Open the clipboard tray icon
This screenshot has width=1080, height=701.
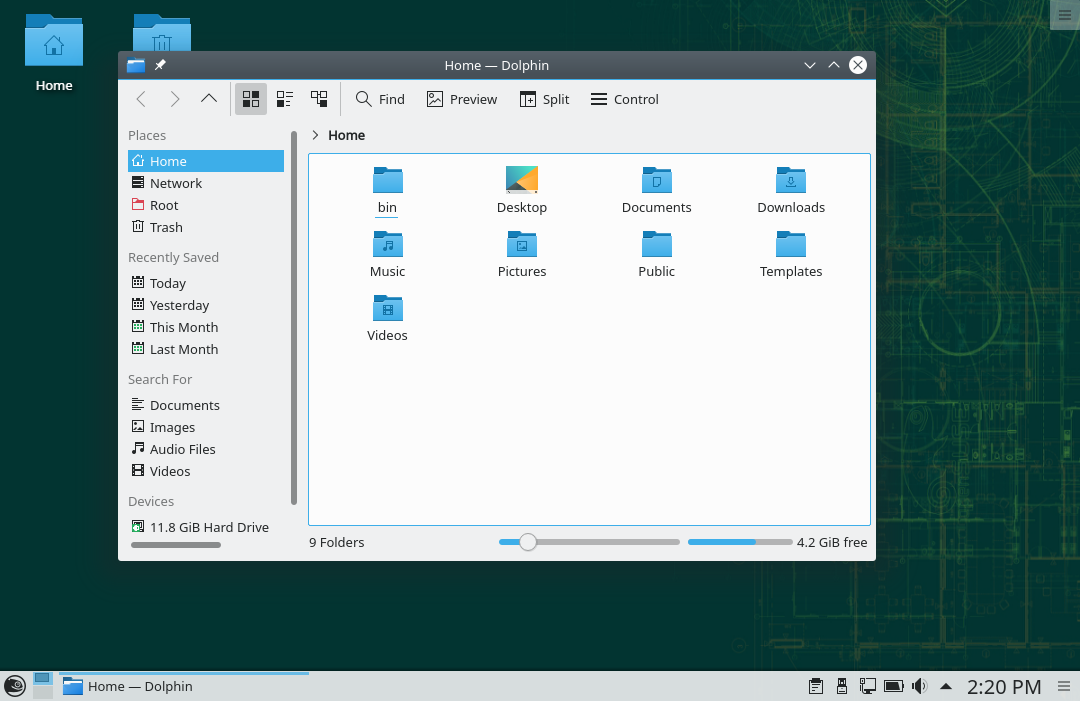[x=816, y=686]
